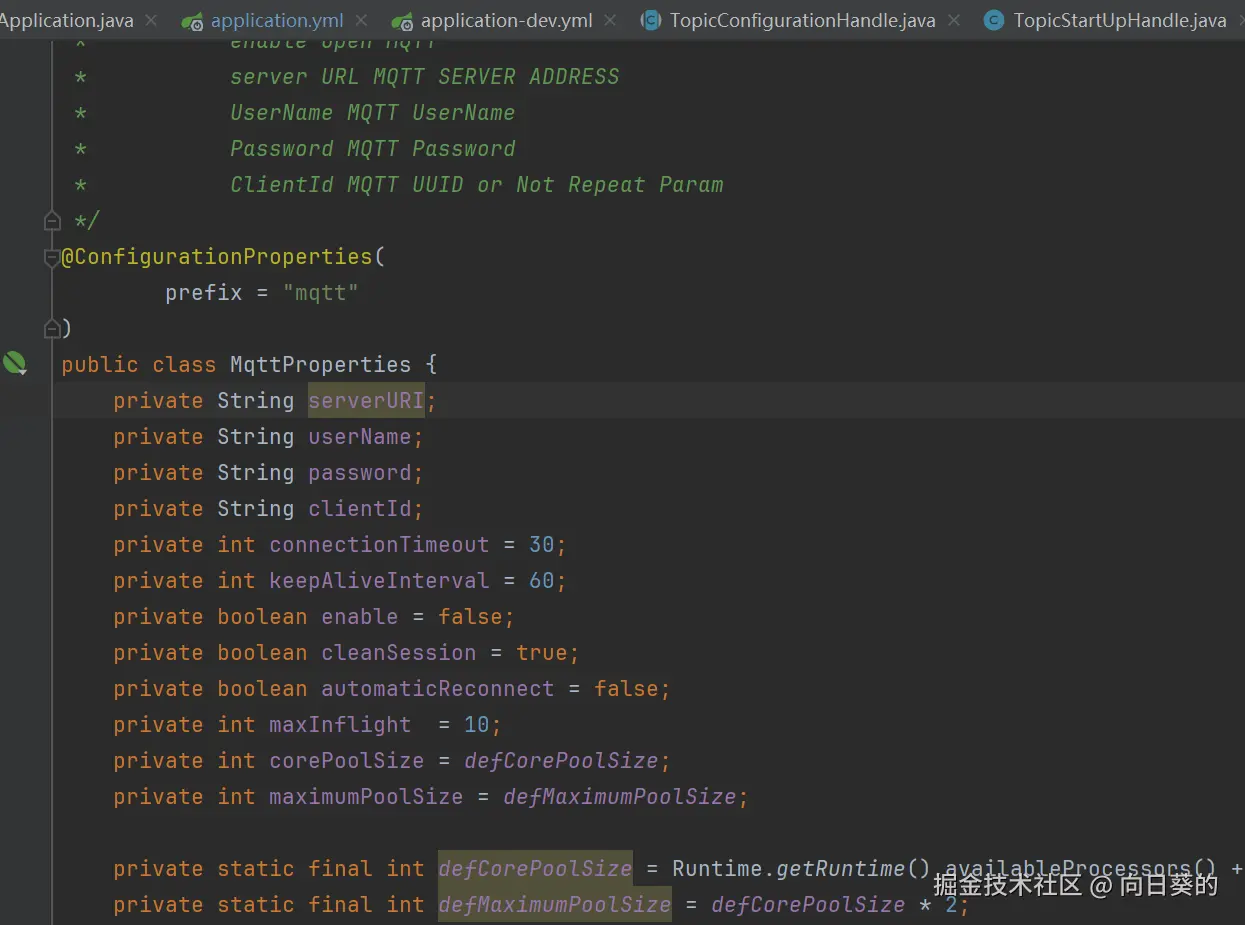The width and height of the screenshot is (1245, 925).
Task: Collapse the Javadoc comment at the */ fold marker
Action: [x=52, y=220]
